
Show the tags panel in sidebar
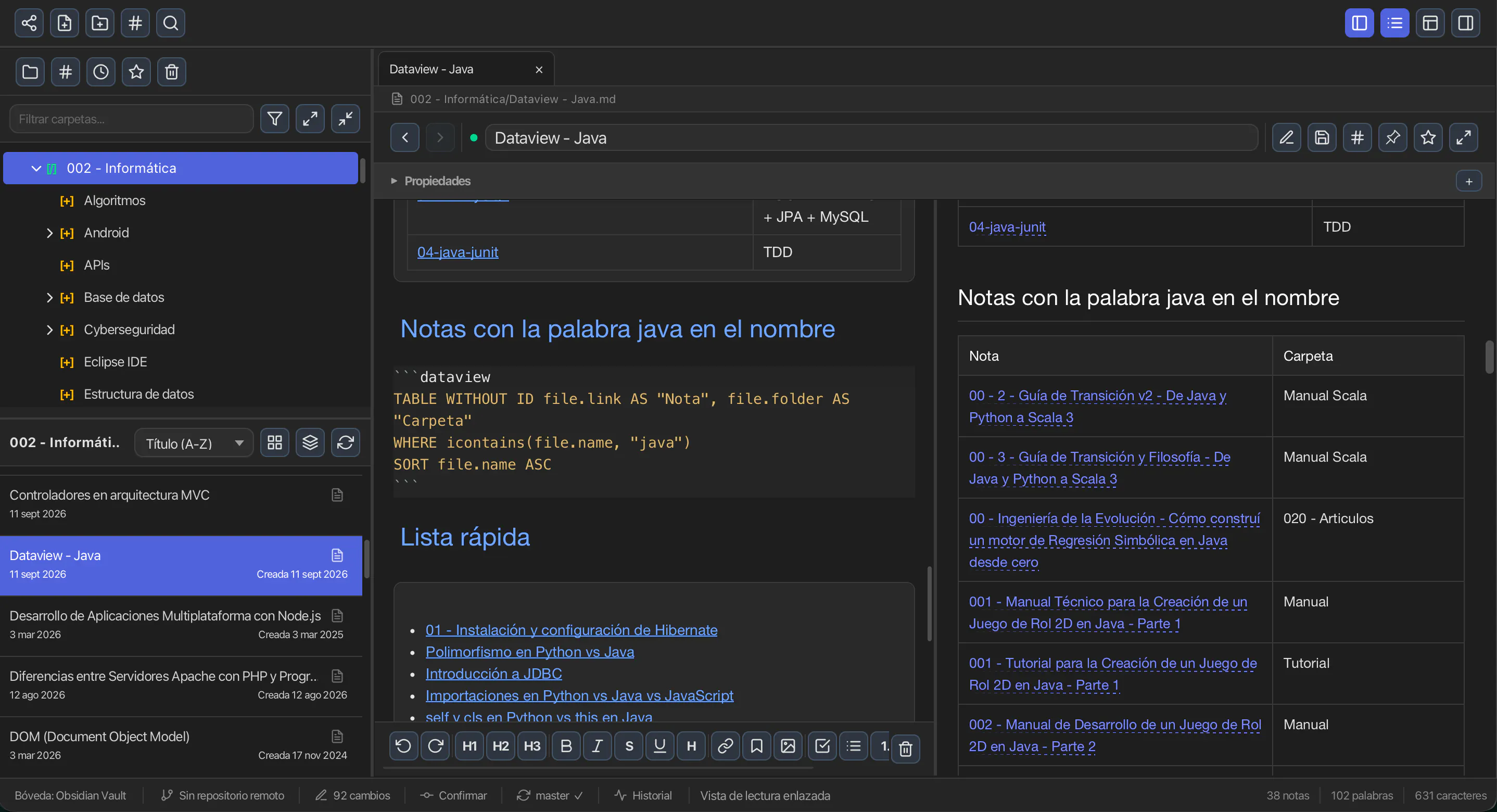[x=66, y=72]
